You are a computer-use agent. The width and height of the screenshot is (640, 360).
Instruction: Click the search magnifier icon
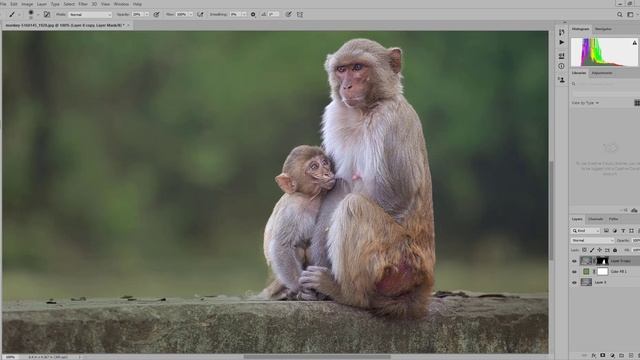click(x=620, y=14)
